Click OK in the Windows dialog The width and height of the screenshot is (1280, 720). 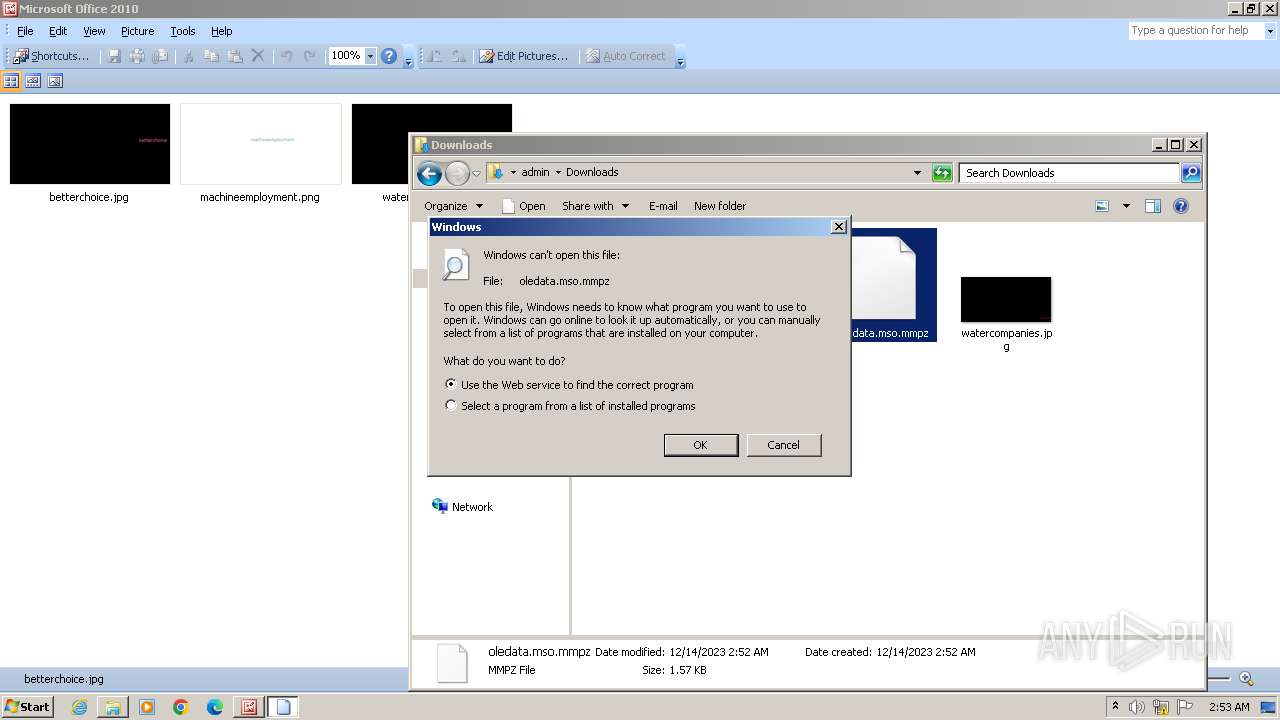(700, 445)
